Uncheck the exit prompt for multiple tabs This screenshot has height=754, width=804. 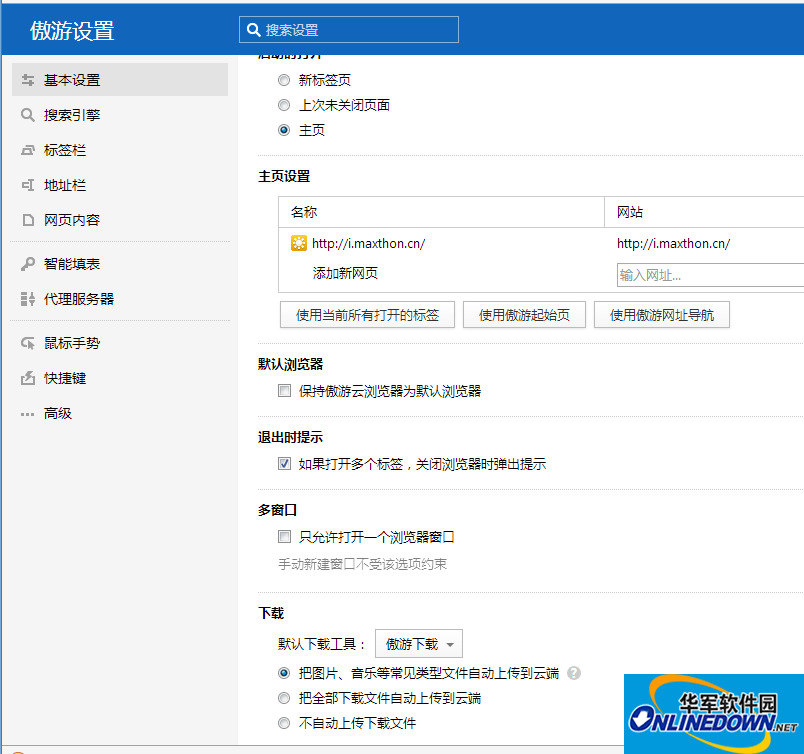click(284, 463)
